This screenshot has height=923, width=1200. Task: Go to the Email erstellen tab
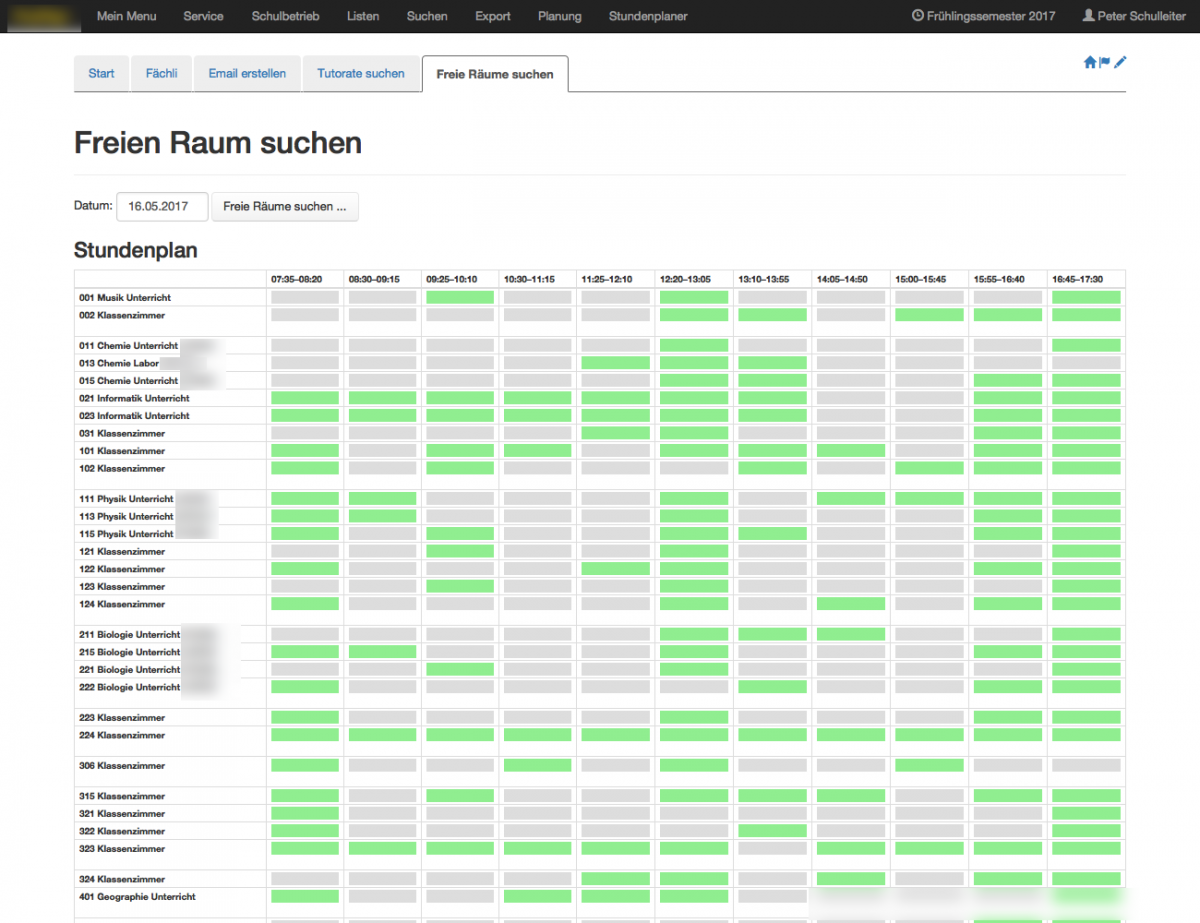[x=247, y=73]
